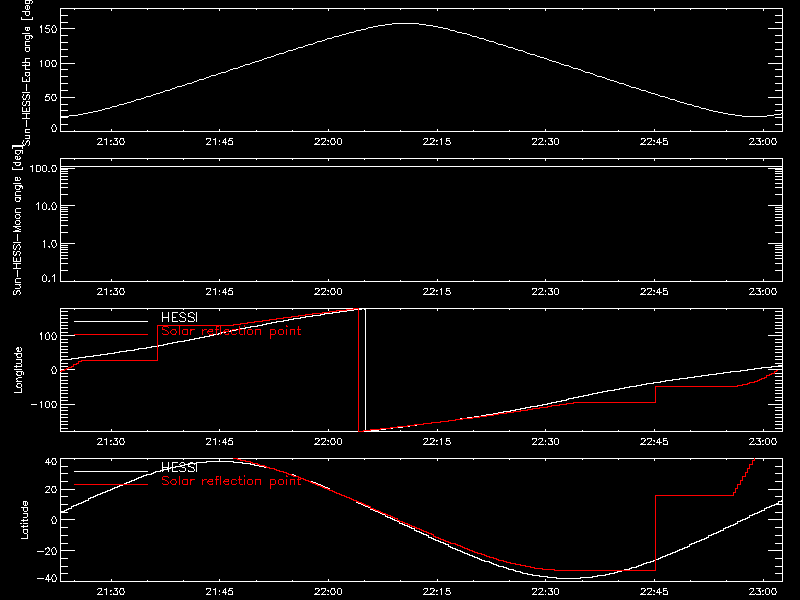Click the 0 tick on Longitude axis
Image resolution: width=800 pixels, height=600 pixels.
point(54,370)
